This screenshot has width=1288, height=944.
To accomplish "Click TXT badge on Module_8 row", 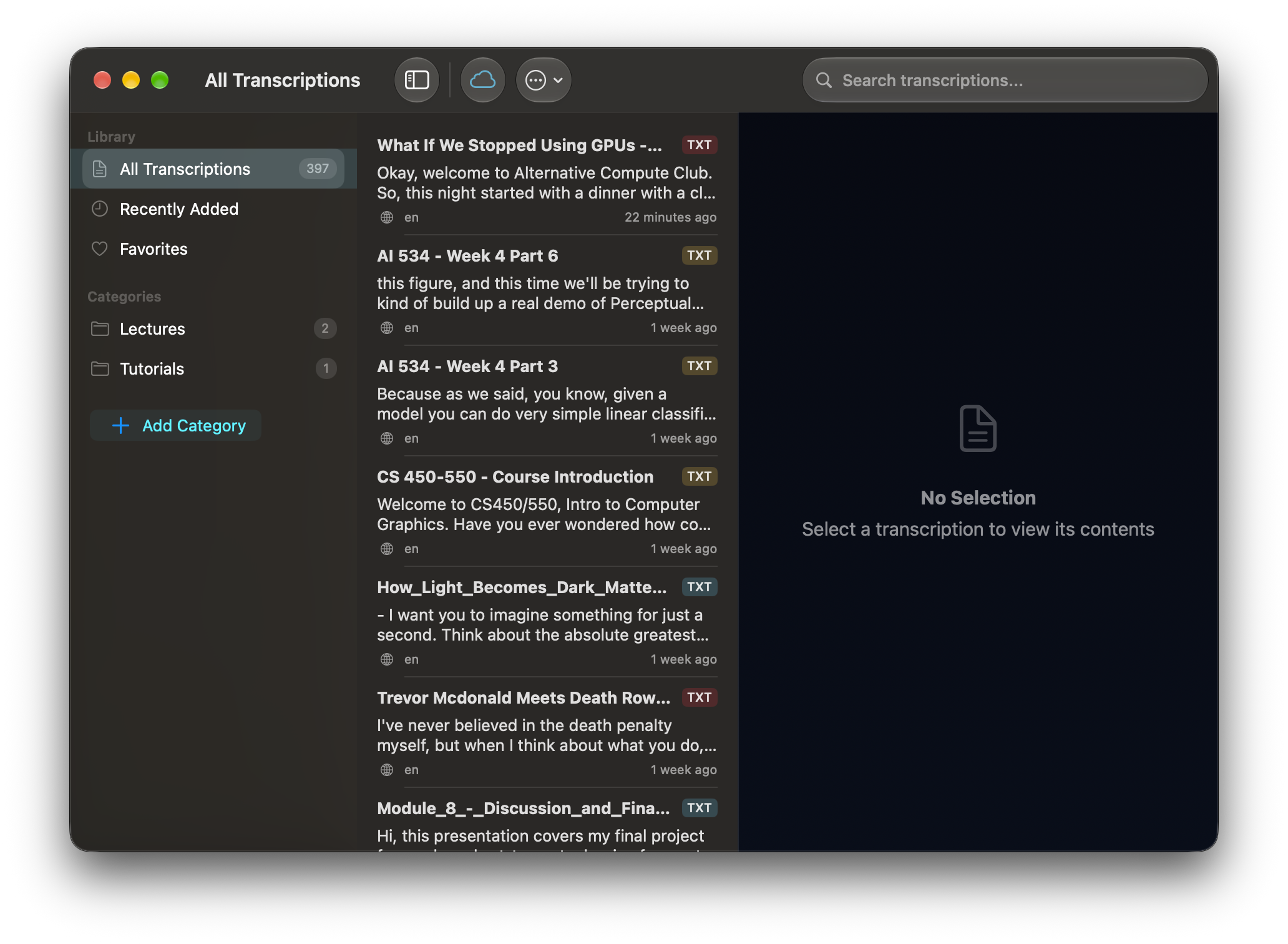I will [x=700, y=808].
